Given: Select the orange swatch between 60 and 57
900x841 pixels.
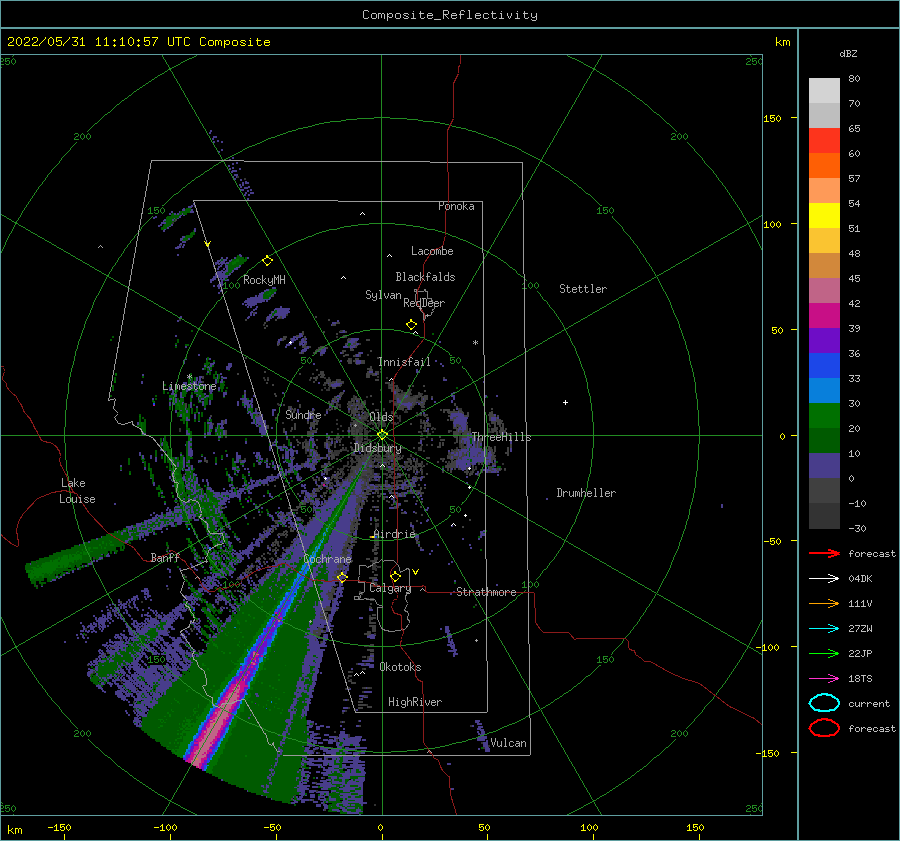Looking at the screenshot, I should 824,166.
